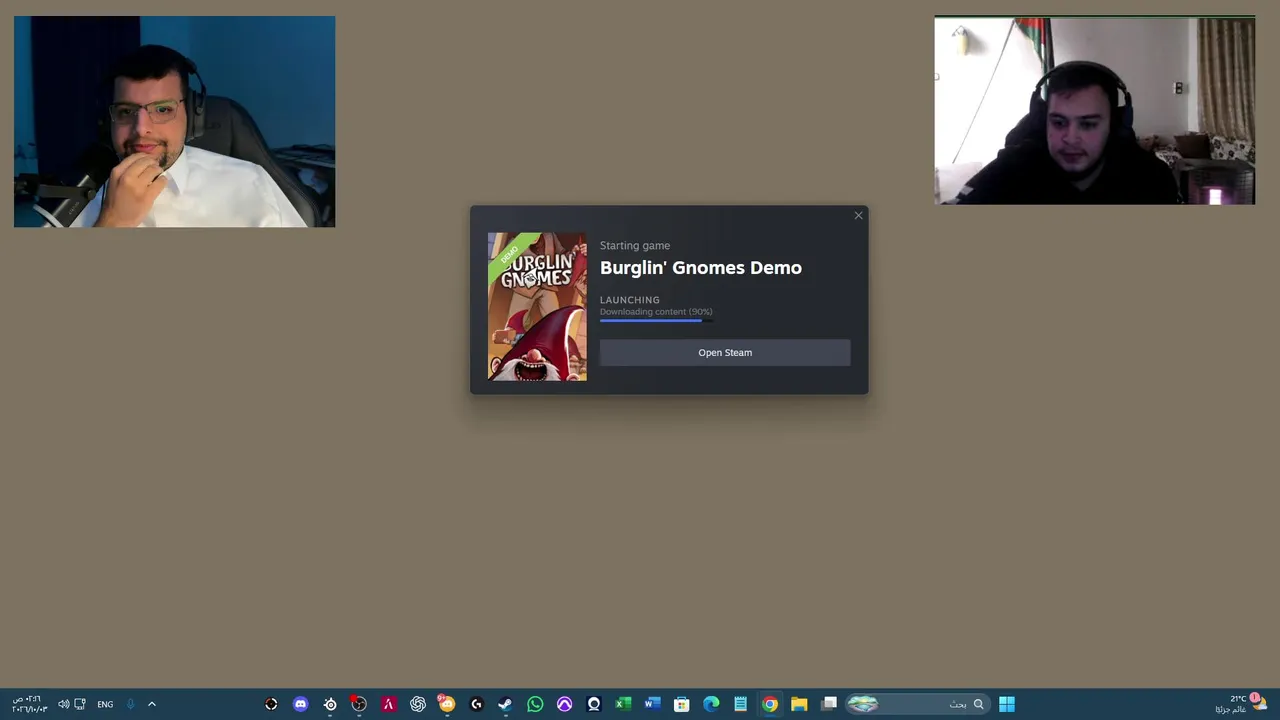
Task: Open Discord from the taskbar
Action: (x=300, y=704)
